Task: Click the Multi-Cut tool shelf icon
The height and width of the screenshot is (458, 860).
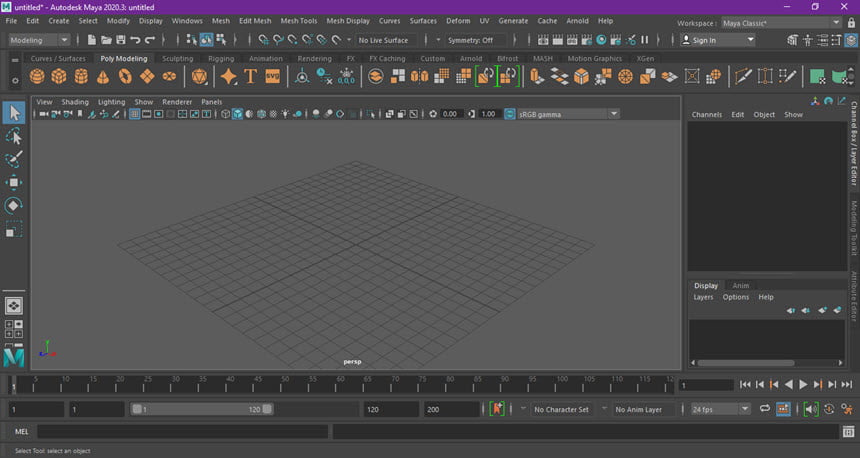Action: click(743, 76)
